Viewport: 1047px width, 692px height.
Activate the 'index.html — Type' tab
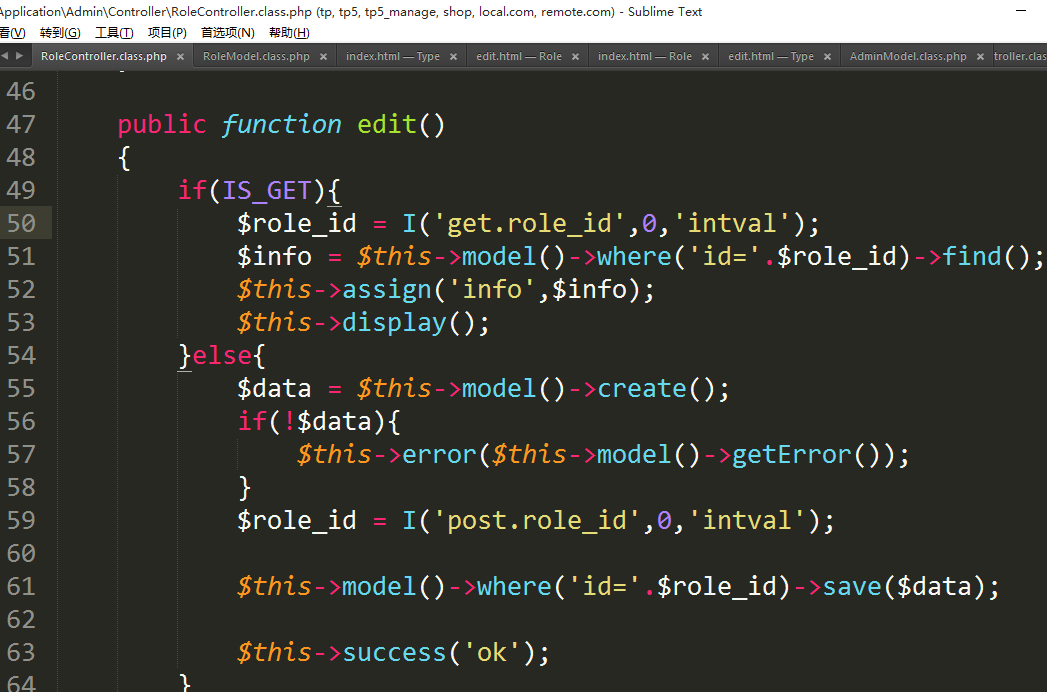tap(392, 57)
